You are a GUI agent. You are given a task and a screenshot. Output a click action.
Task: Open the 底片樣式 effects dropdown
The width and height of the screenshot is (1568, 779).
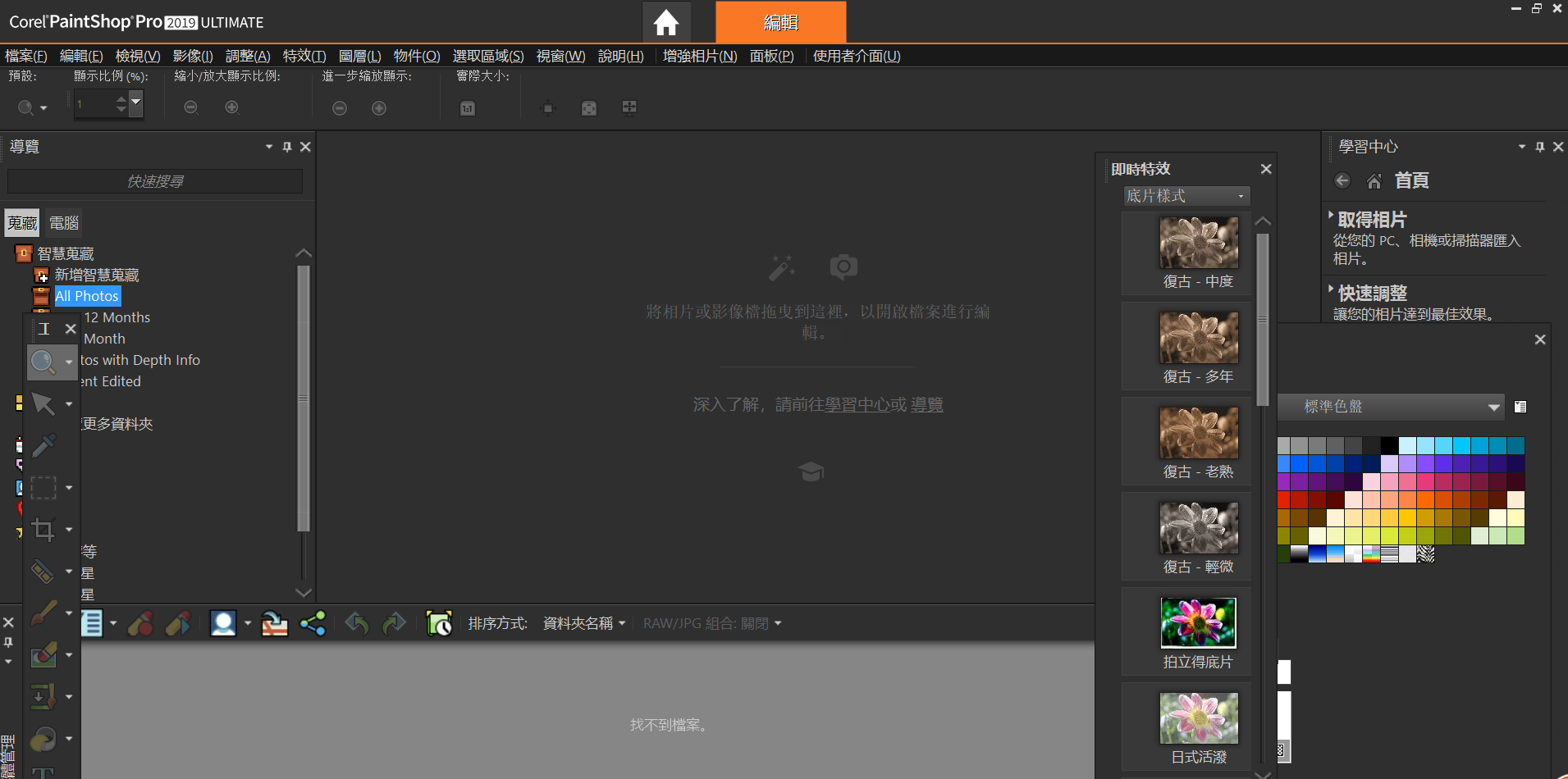[x=1186, y=195]
